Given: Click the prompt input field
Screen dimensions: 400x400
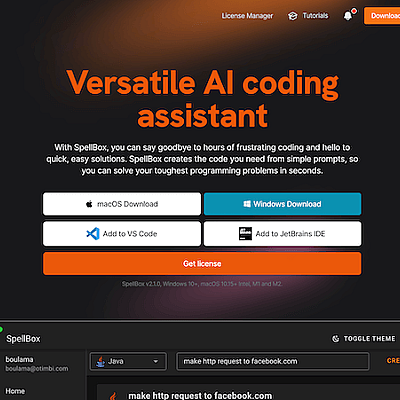Looking at the screenshot, I should [273, 361].
